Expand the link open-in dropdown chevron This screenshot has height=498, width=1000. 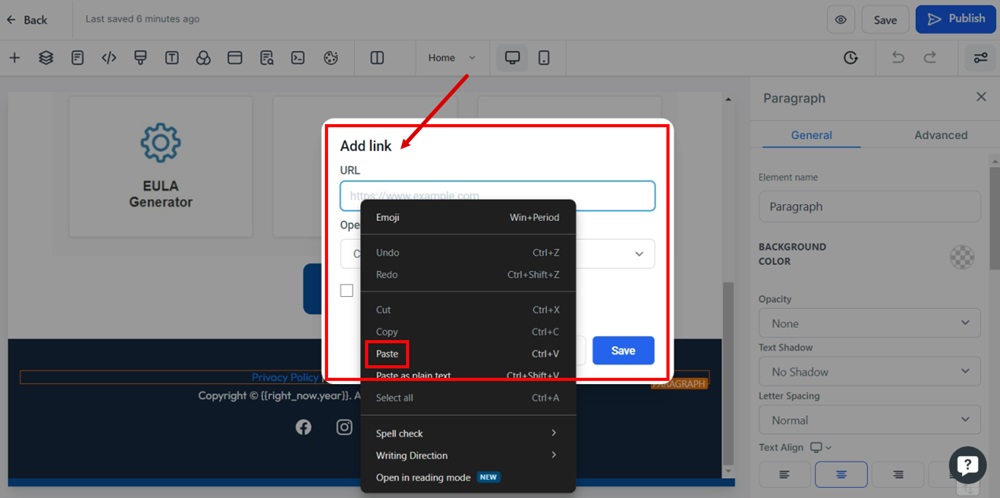click(x=639, y=254)
